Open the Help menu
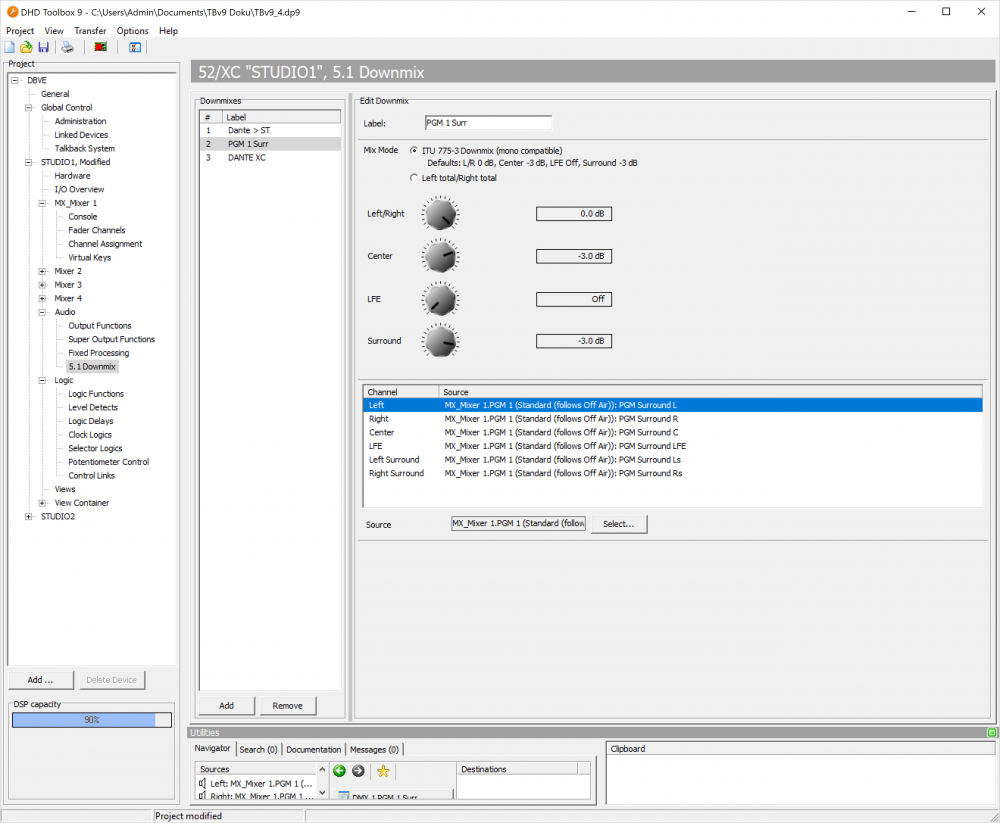 click(x=168, y=31)
